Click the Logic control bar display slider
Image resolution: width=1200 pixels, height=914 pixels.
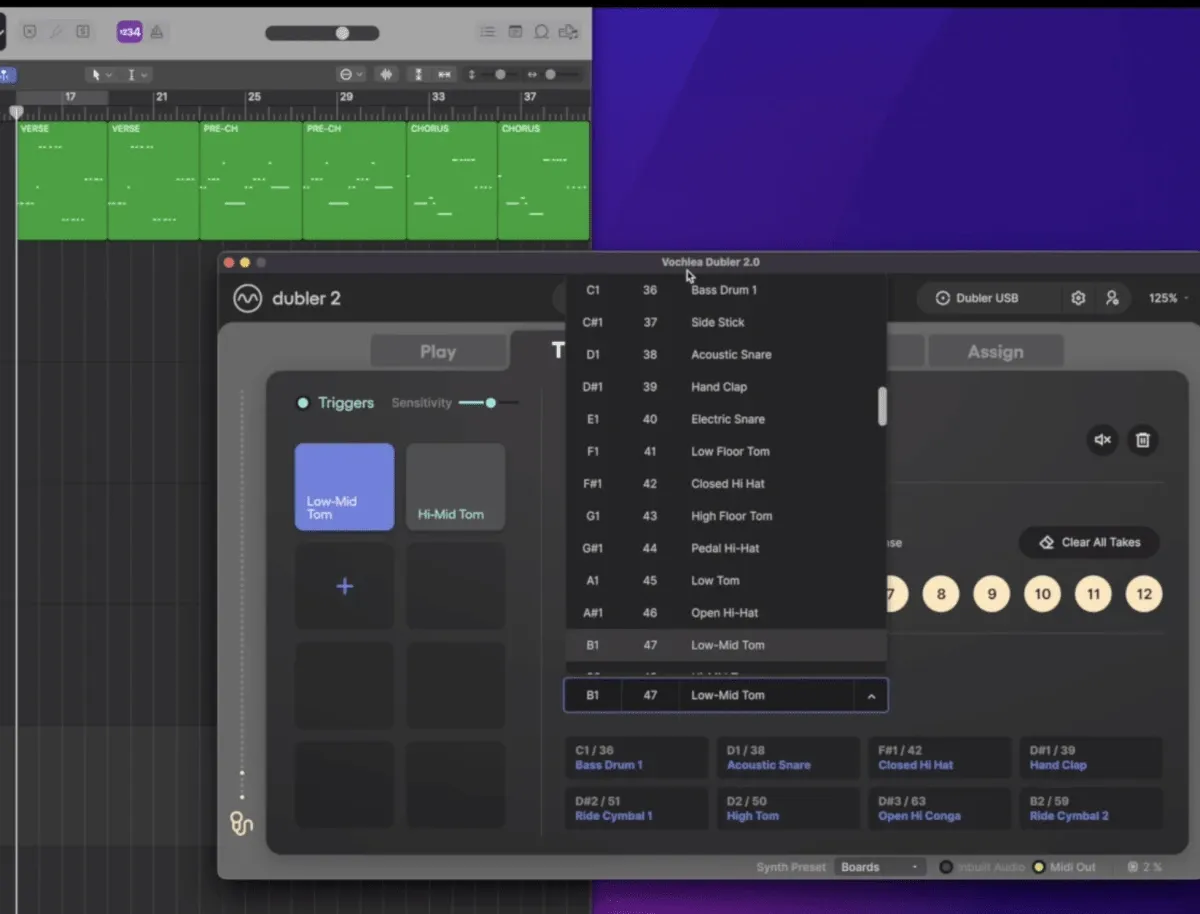[x=322, y=33]
